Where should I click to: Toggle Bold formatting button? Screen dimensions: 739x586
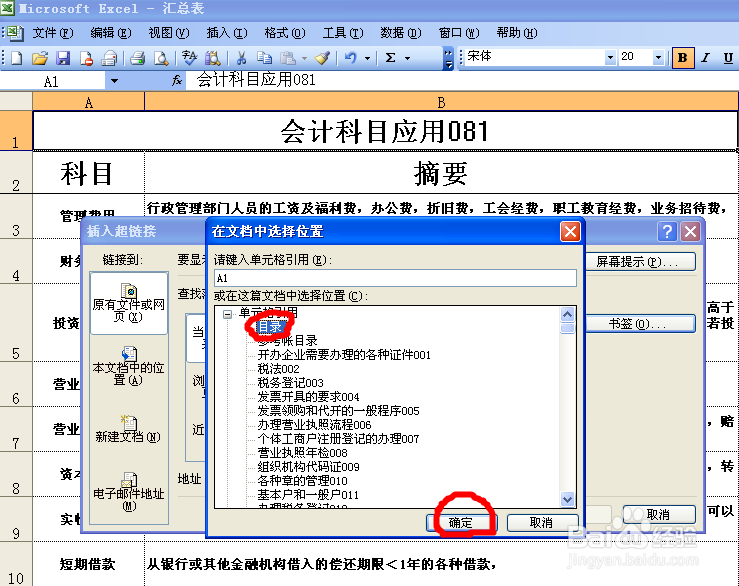pos(682,58)
